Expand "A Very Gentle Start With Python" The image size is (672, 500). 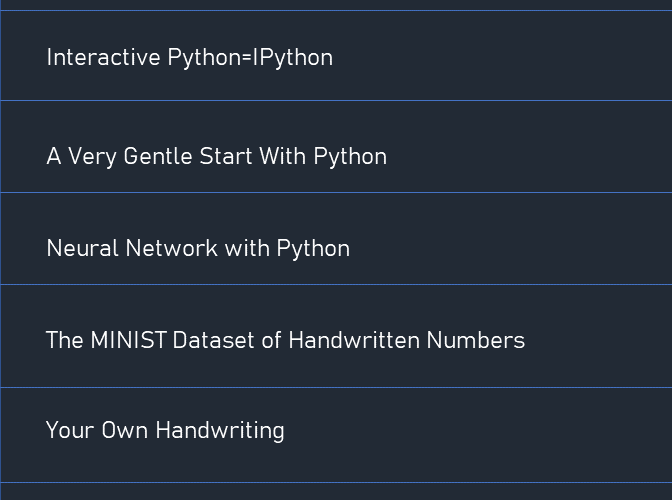click(216, 157)
